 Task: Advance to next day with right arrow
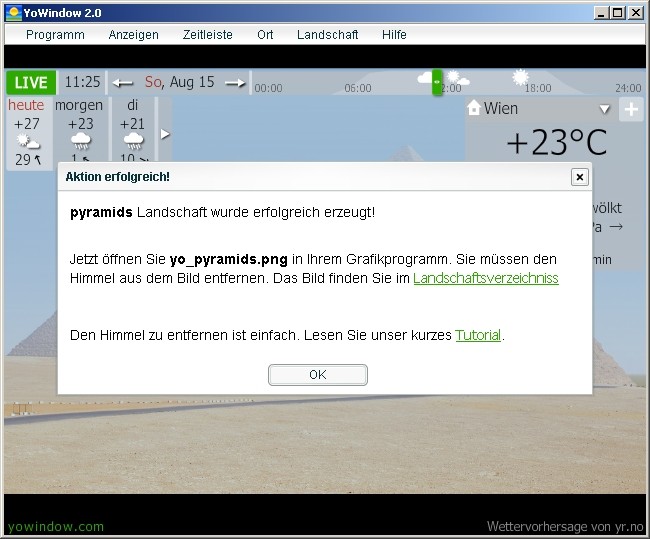pyautogui.click(x=235, y=83)
